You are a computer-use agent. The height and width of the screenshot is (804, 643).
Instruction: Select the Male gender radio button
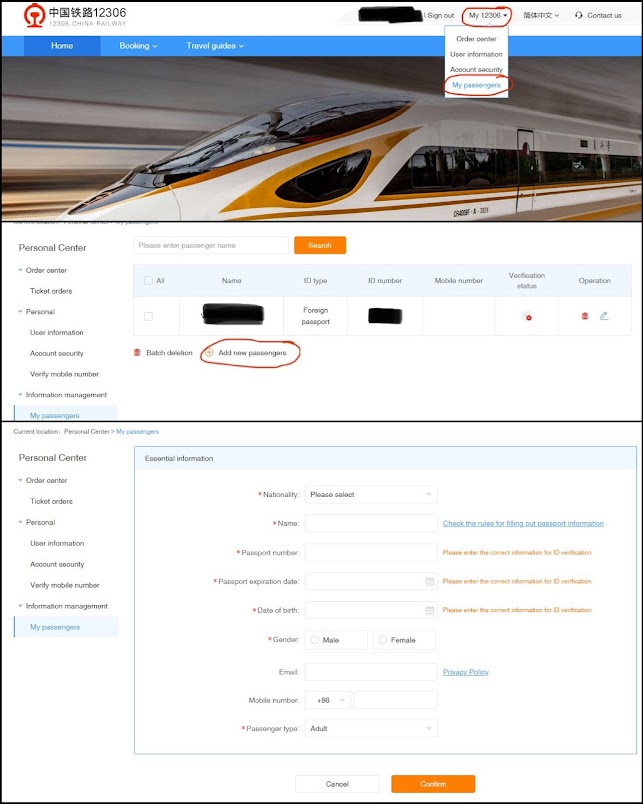pyautogui.click(x=315, y=640)
